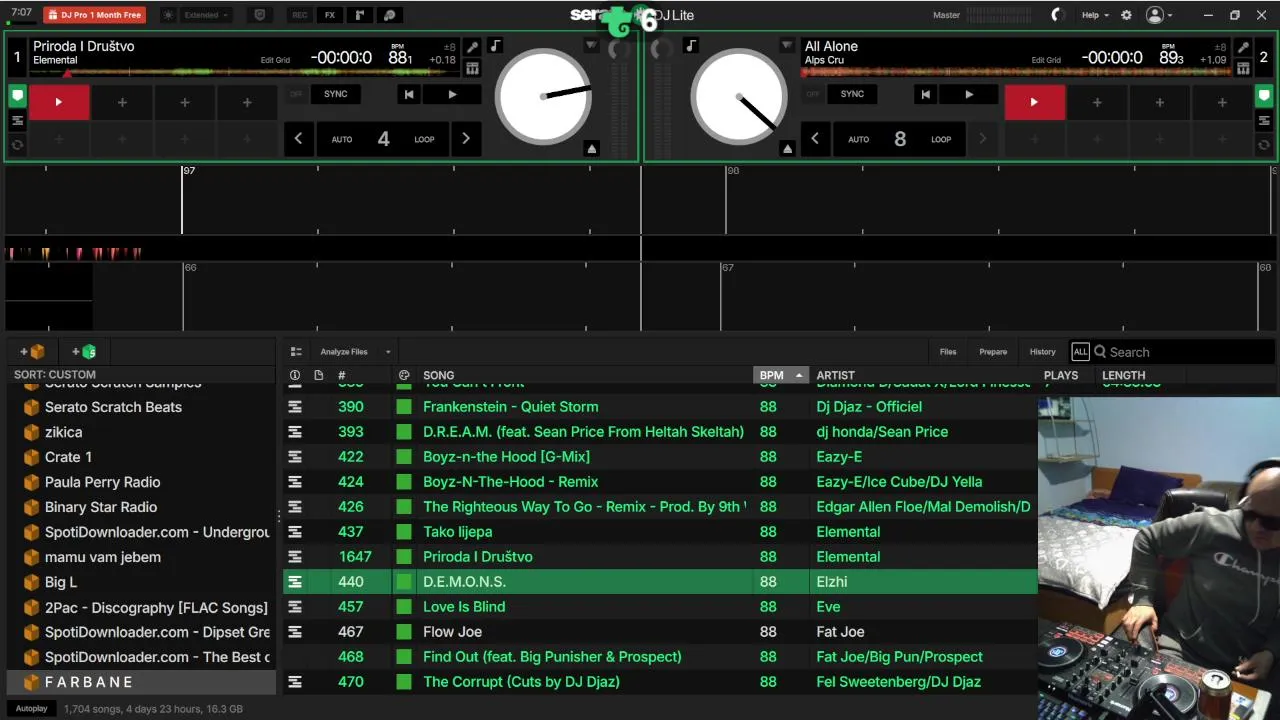The width and height of the screenshot is (1280, 720).
Task: Open the REC recording panel
Action: pos(300,15)
